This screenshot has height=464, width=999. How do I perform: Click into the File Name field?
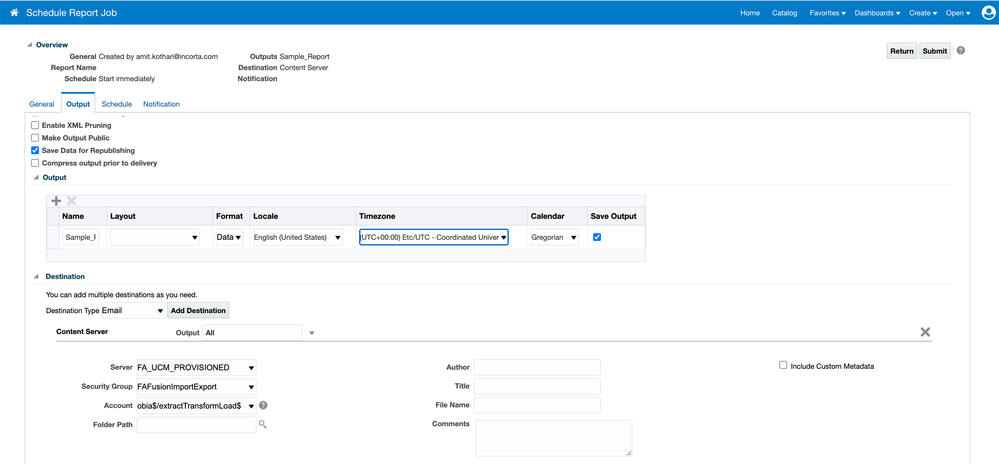coord(537,406)
